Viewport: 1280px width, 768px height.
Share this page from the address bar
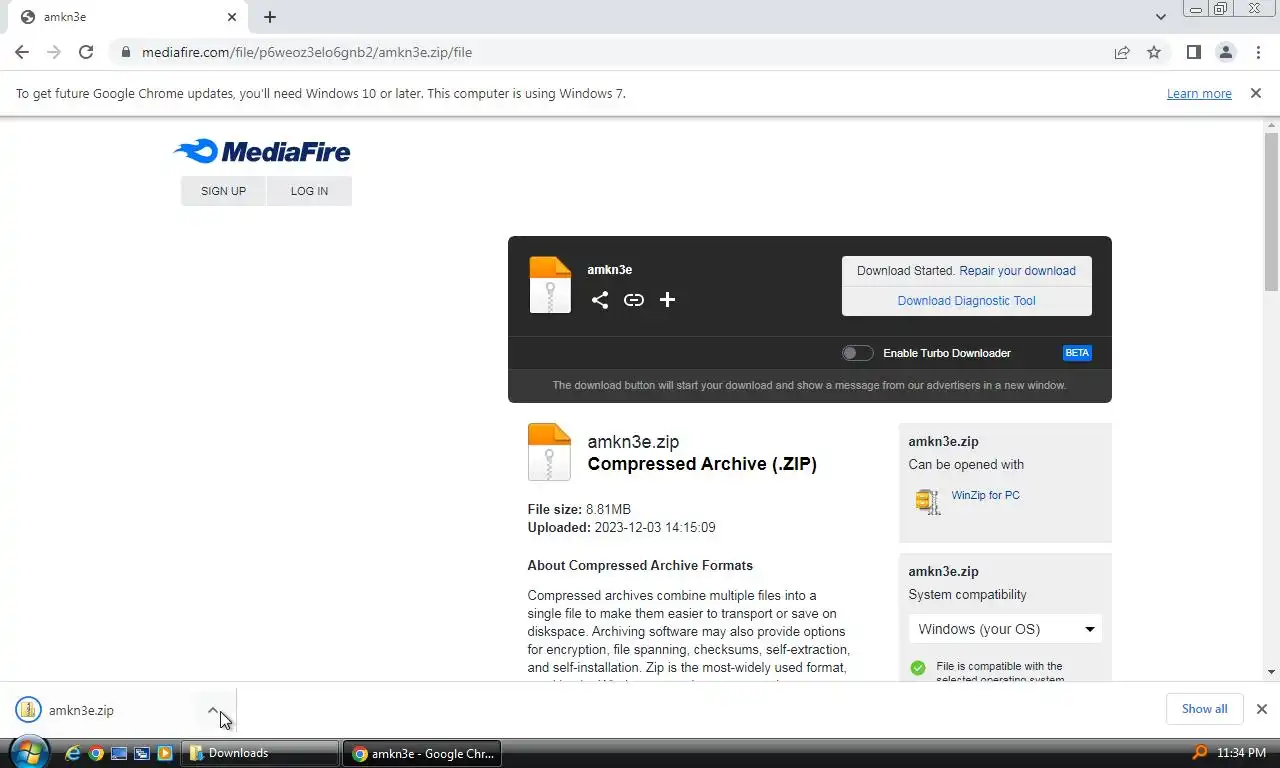[x=1122, y=52]
